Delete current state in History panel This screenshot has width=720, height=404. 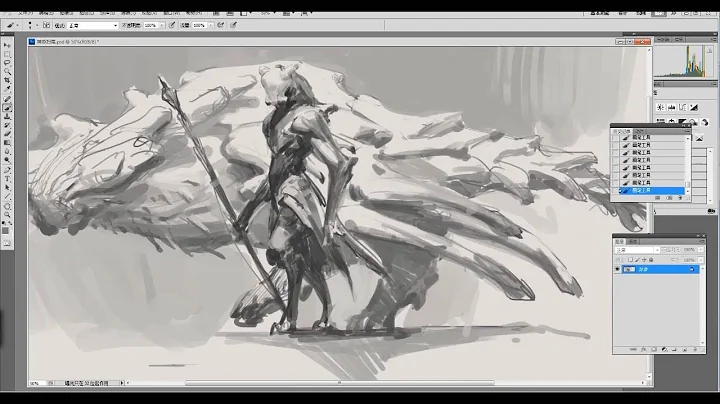680,198
